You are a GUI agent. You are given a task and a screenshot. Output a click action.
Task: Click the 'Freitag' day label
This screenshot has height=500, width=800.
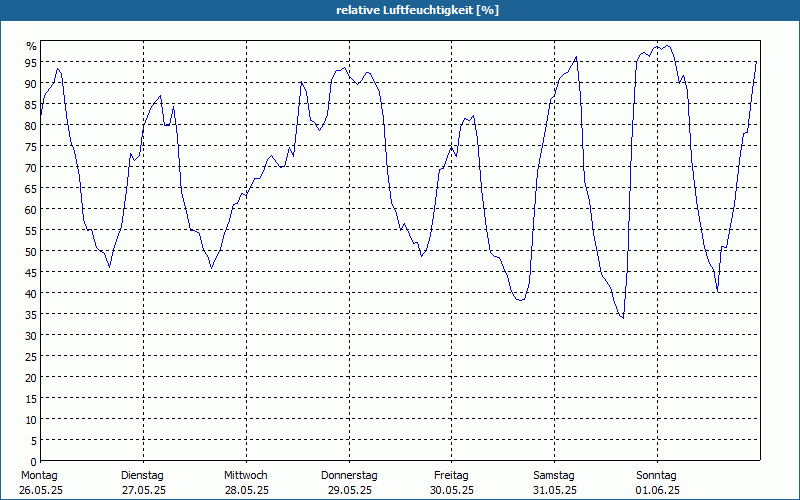451,476
